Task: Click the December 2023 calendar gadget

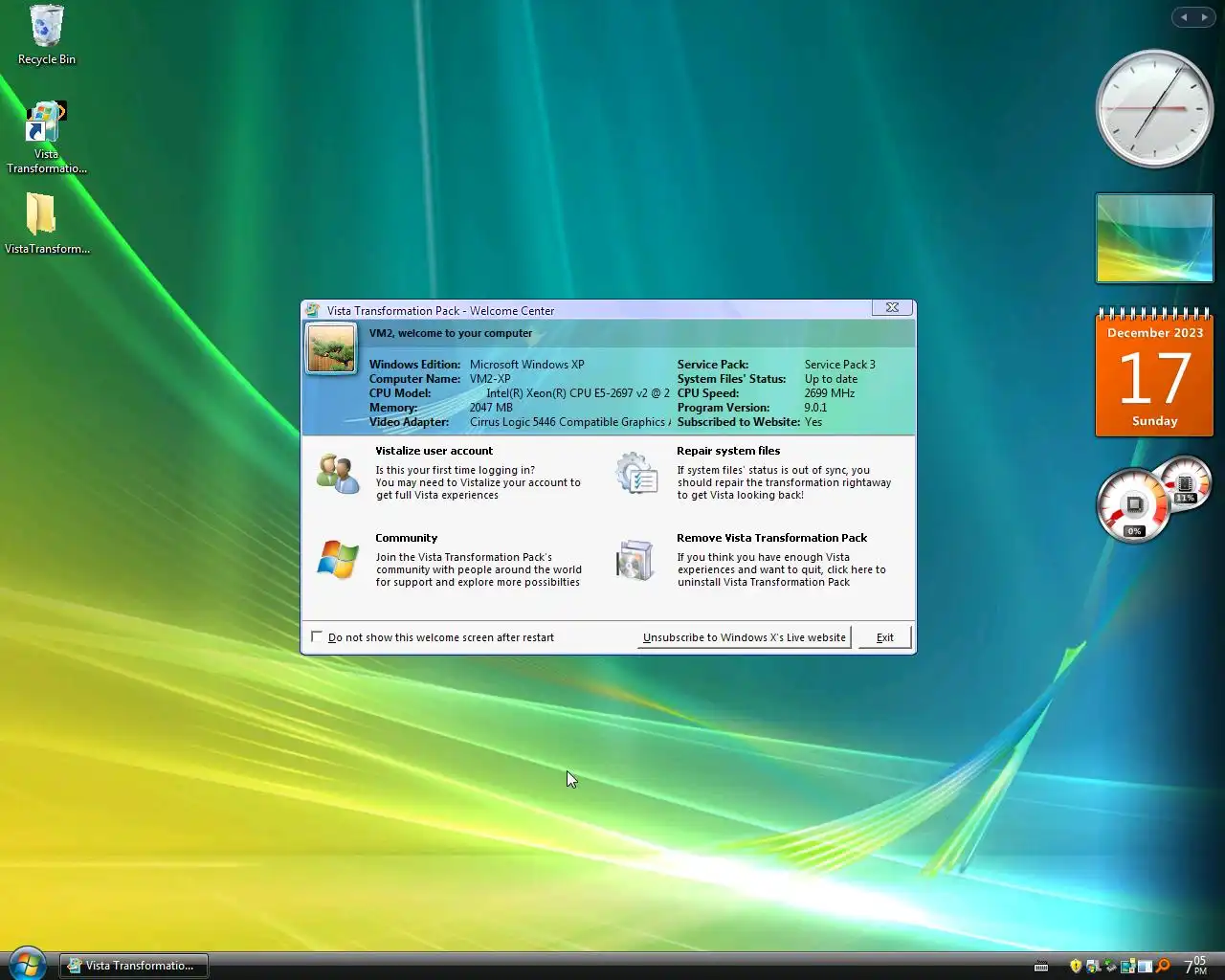Action: [x=1154, y=373]
